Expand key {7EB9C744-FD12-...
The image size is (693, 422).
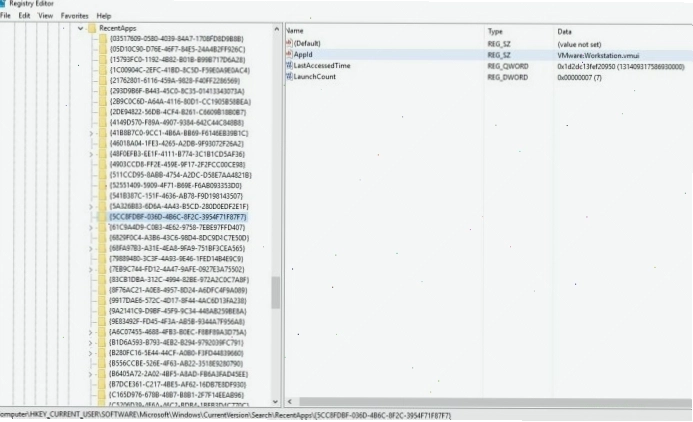pos(91,270)
